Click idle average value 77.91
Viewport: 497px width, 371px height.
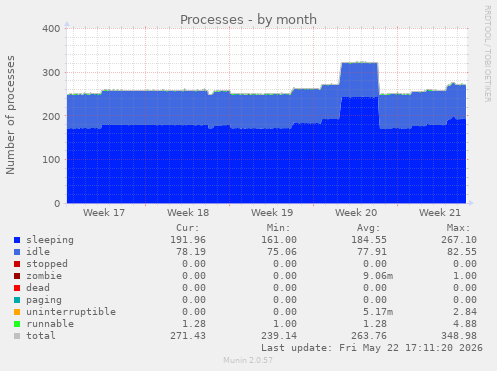coord(372,252)
